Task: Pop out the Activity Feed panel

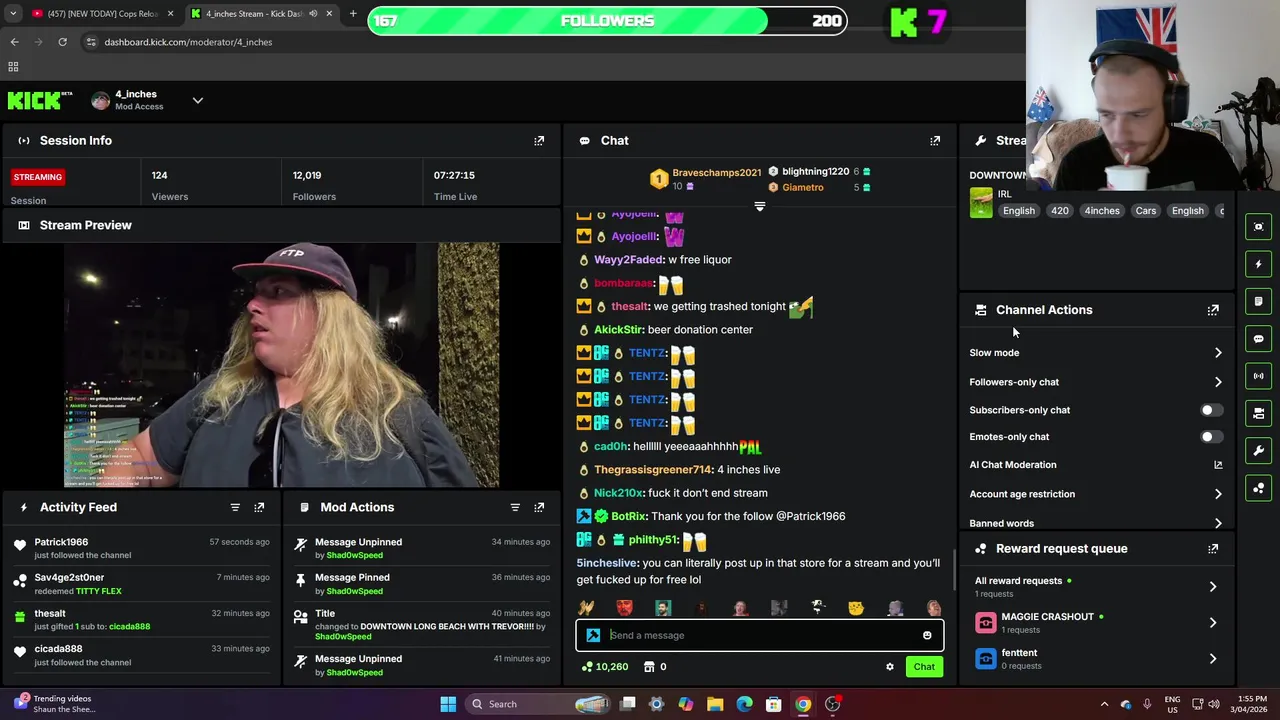Action: point(259,507)
